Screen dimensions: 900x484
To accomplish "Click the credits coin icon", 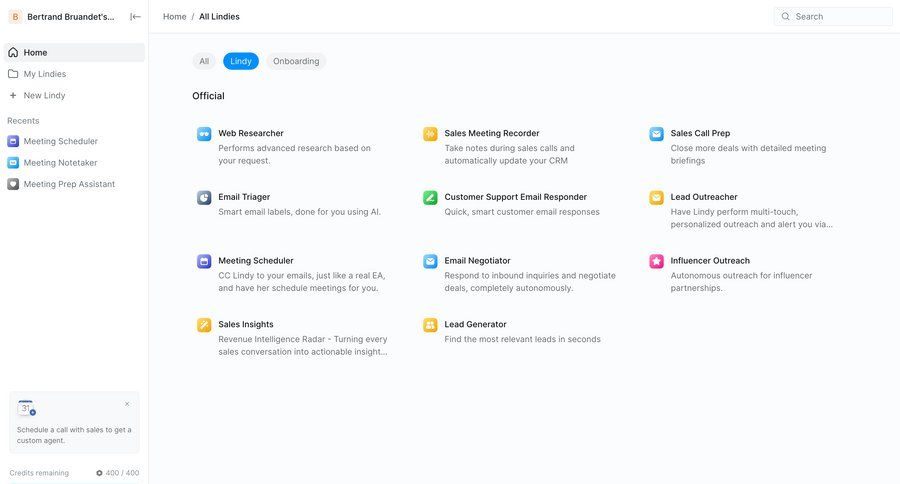I will pos(99,473).
